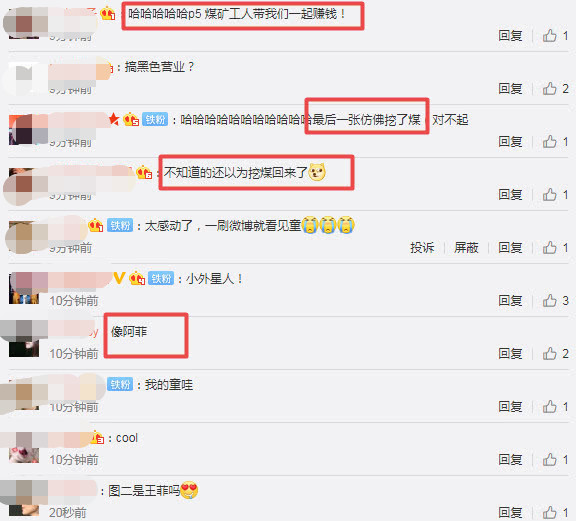
Task: Thumbs-up the cool comment
Action: [x=550, y=459]
